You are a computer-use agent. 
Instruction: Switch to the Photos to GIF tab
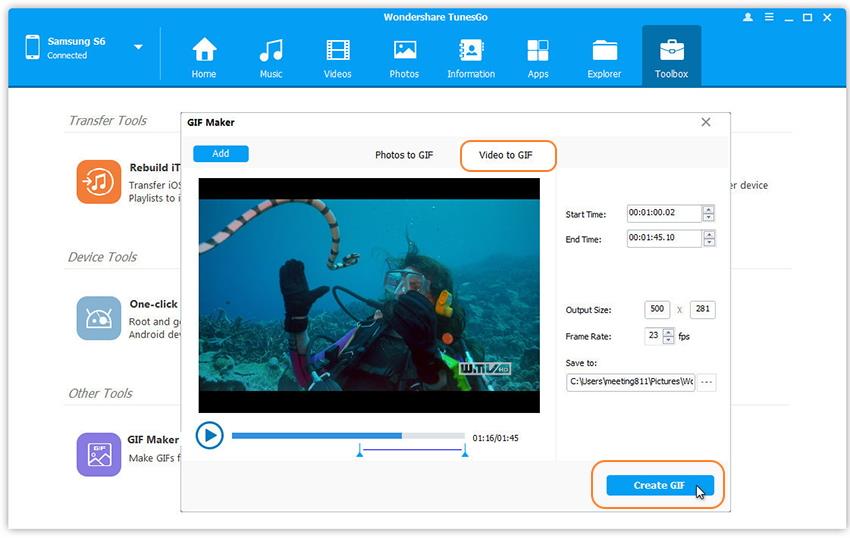click(404, 155)
